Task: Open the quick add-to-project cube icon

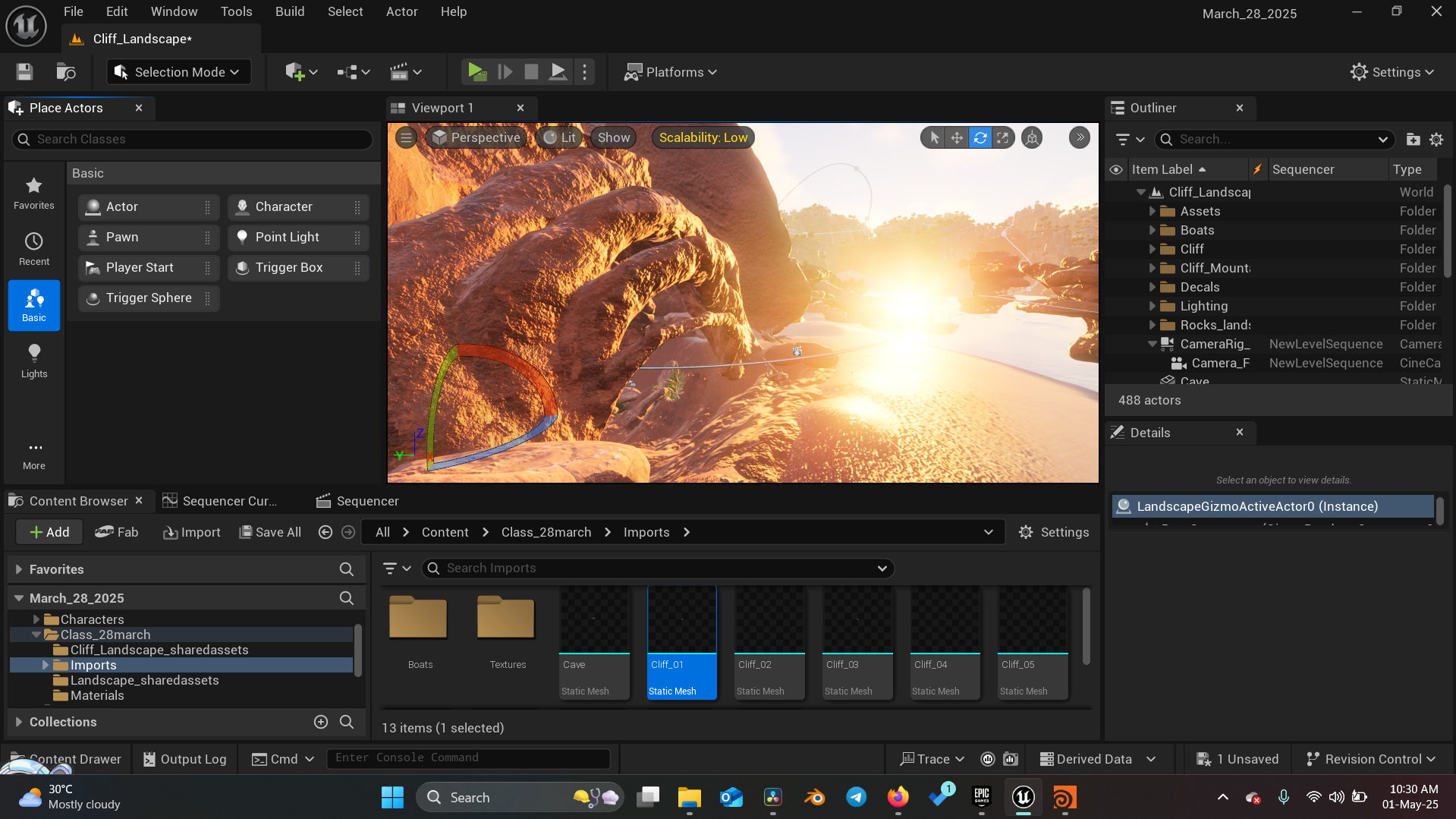Action: [300, 72]
